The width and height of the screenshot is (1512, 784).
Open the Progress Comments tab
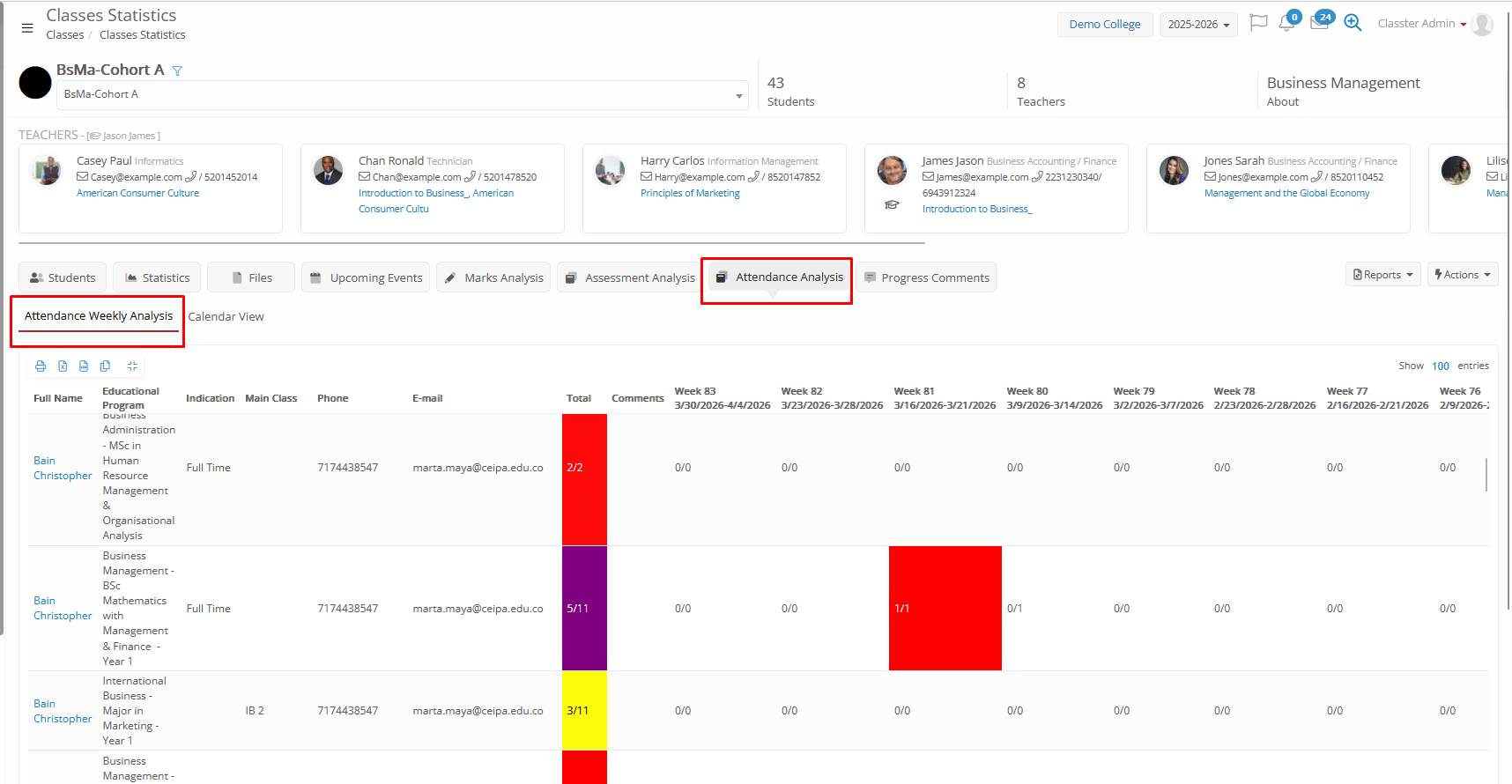click(x=926, y=277)
